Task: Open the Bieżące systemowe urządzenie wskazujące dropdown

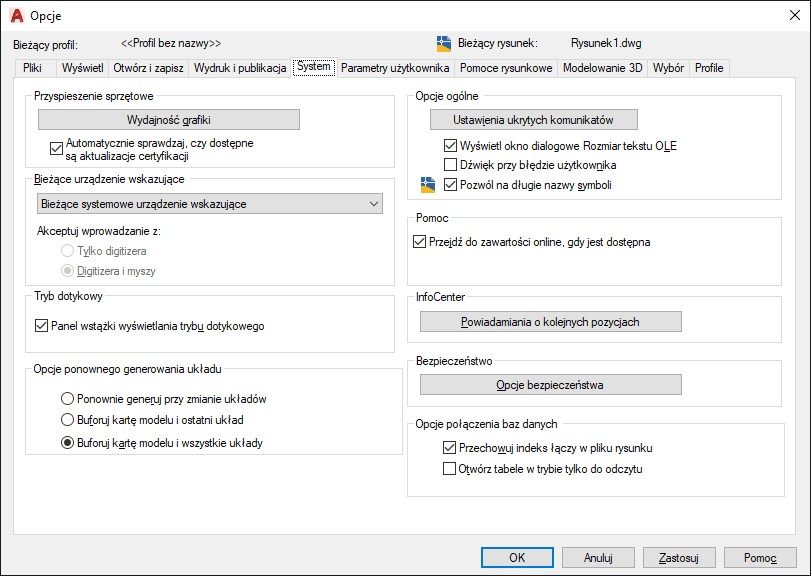Action: click(210, 204)
